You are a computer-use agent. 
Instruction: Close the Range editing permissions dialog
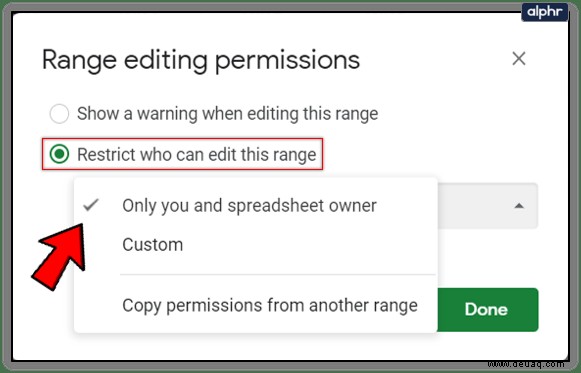pos(519,59)
